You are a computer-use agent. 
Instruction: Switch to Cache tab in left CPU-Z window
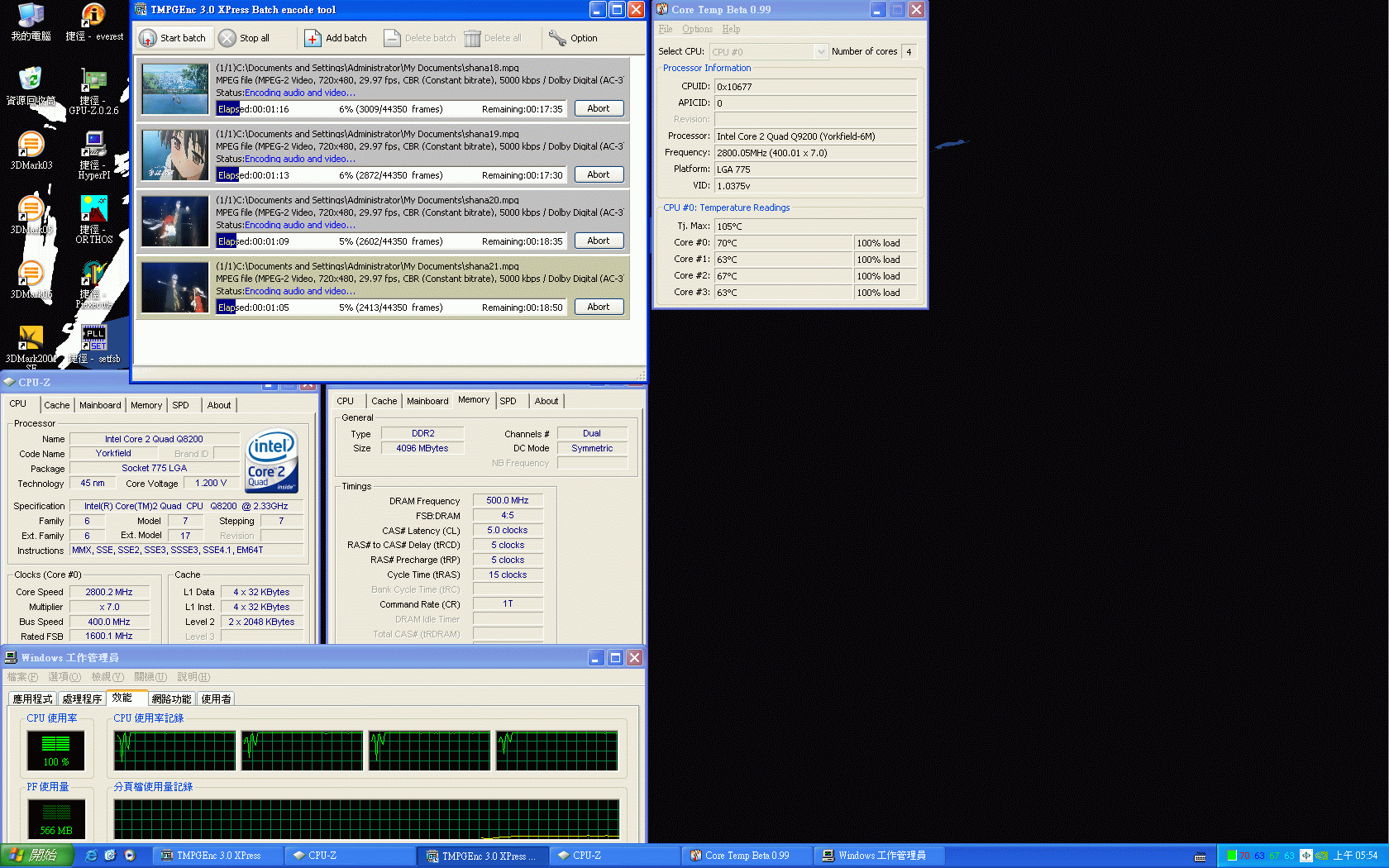[x=57, y=405]
